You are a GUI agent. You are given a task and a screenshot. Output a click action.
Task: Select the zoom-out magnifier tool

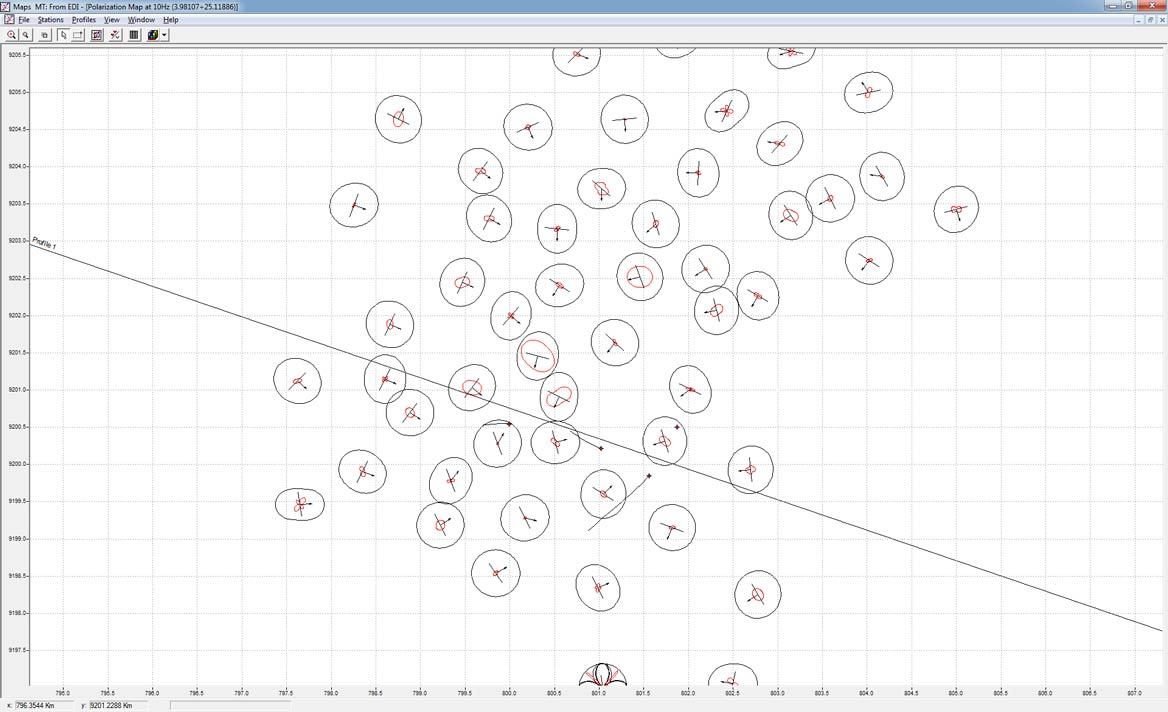26,35
